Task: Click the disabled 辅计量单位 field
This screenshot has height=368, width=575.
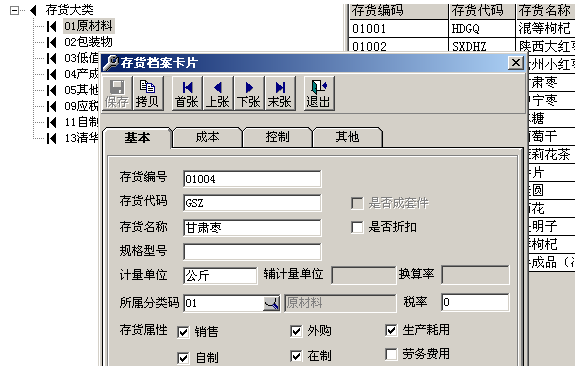Action: click(363, 275)
